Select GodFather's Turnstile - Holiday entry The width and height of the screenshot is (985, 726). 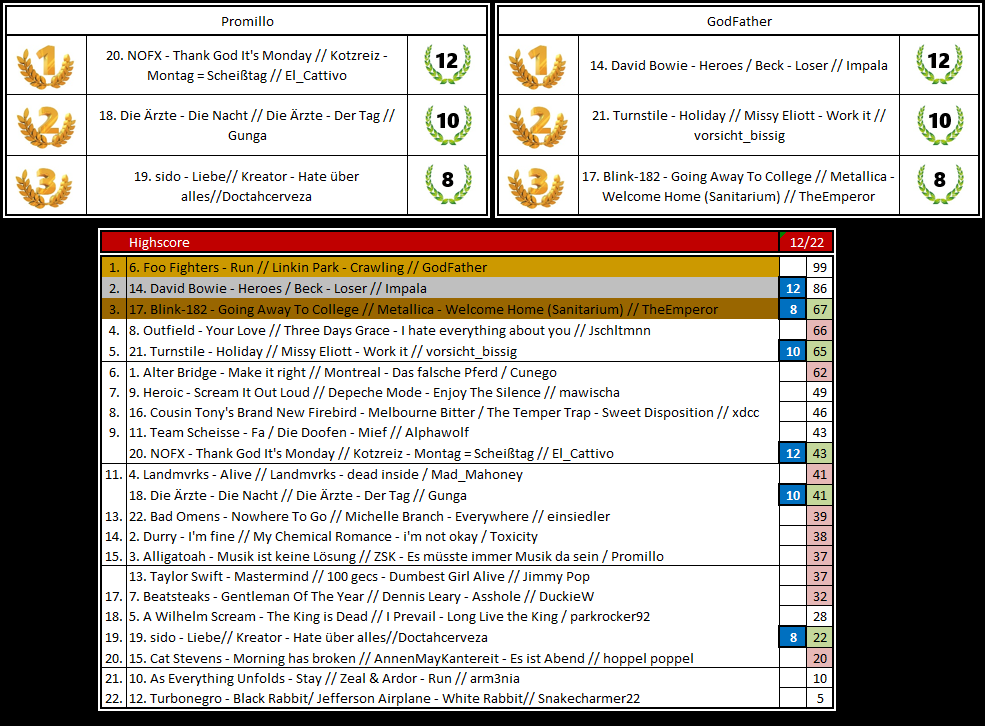[739, 126]
